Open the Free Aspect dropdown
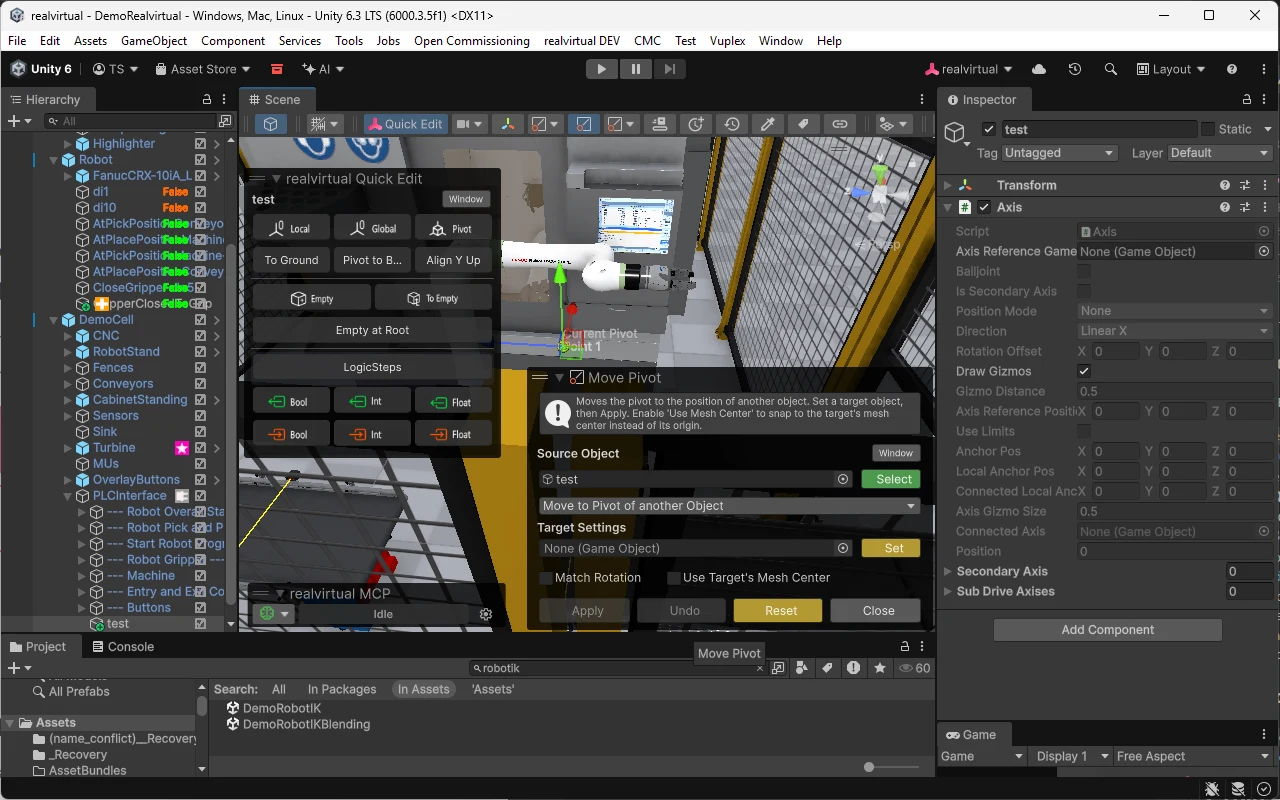This screenshot has height=800, width=1280. click(x=1194, y=756)
